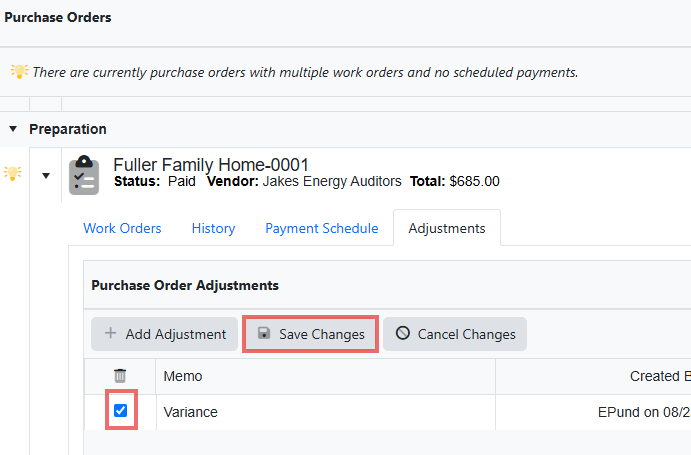Collapse the Preparation group
691x455 pixels.
pyautogui.click(x=13, y=129)
